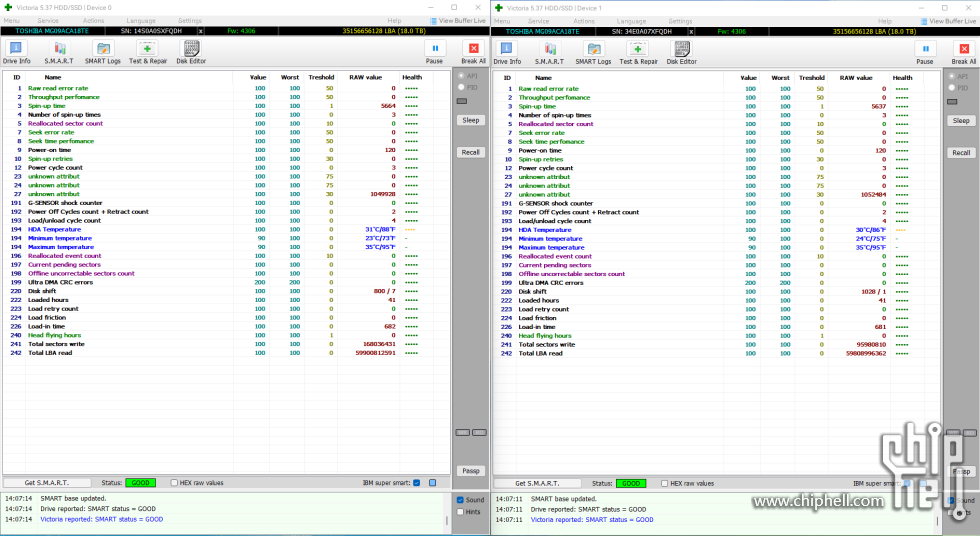Open Test & Repair in Device 1 window
The image size is (980, 536).
click(638, 52)
